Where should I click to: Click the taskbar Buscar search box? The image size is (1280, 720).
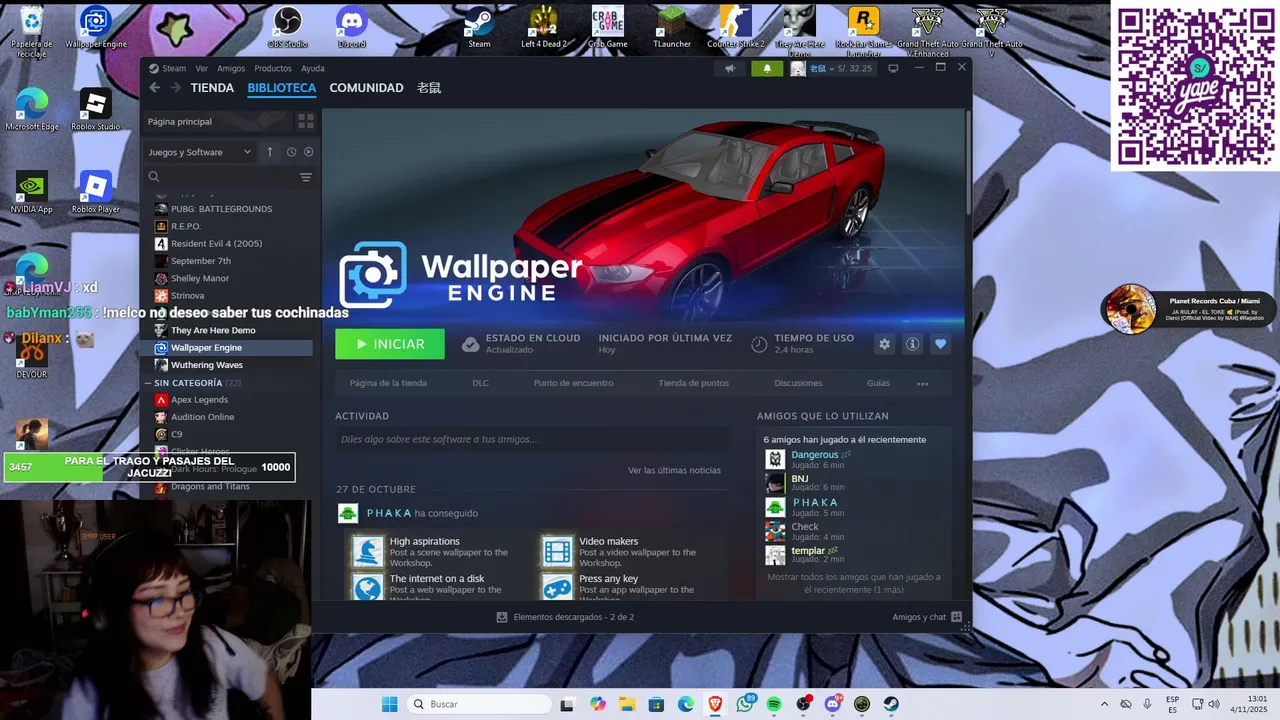coord(479,704)
